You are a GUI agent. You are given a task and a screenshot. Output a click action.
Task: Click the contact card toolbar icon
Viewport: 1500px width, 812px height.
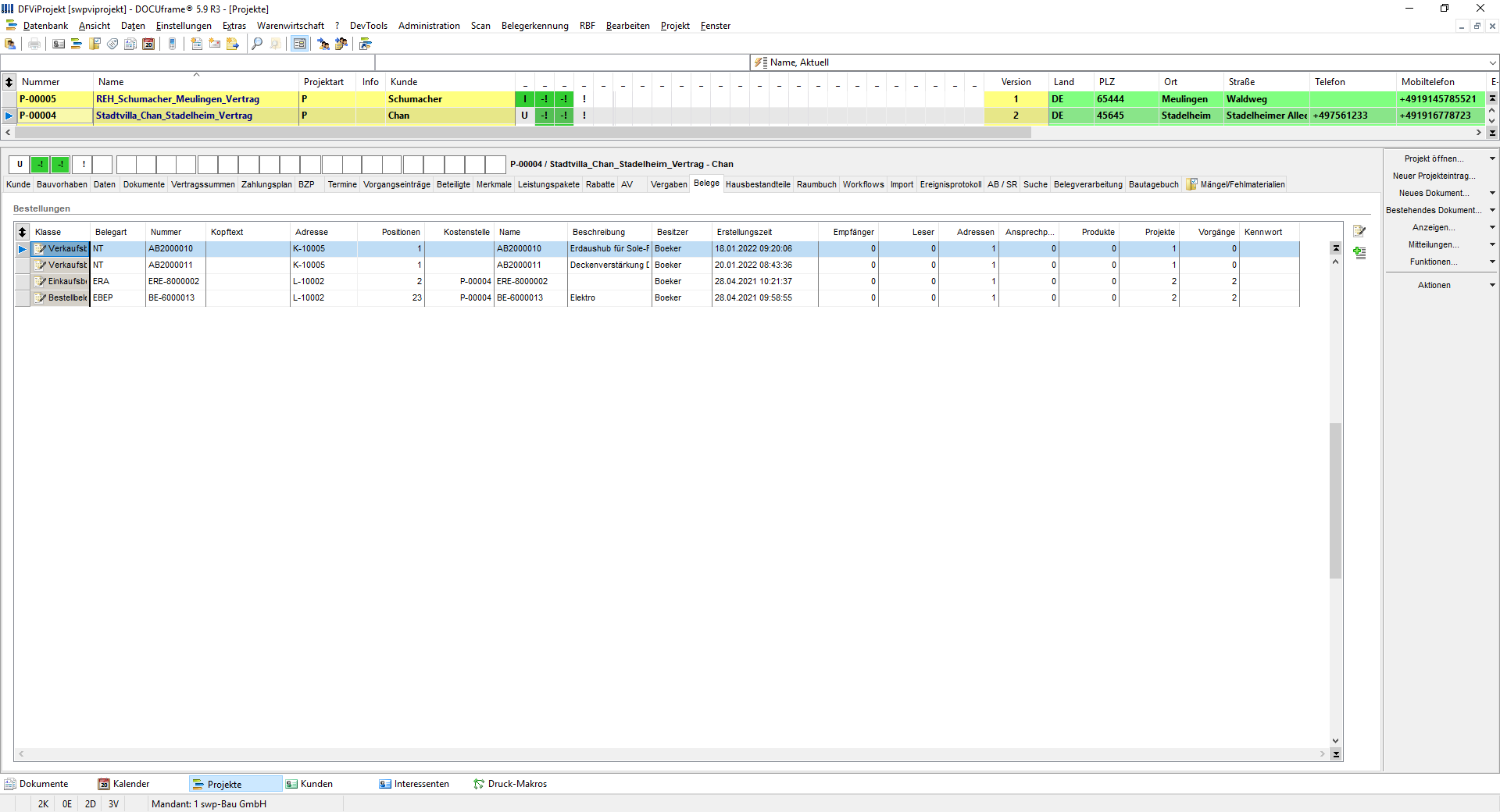(x=59, y=44)
